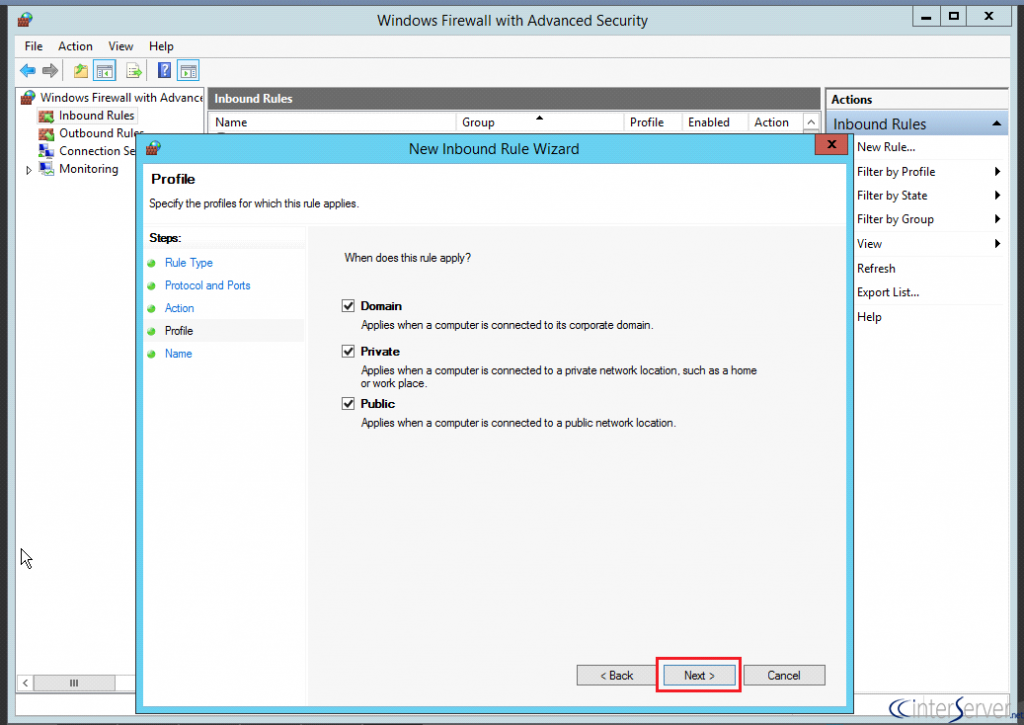The image size is (1024, 725).
Task: Click the wizard title bar firewall icon
Action: click(x=153, y=148)
